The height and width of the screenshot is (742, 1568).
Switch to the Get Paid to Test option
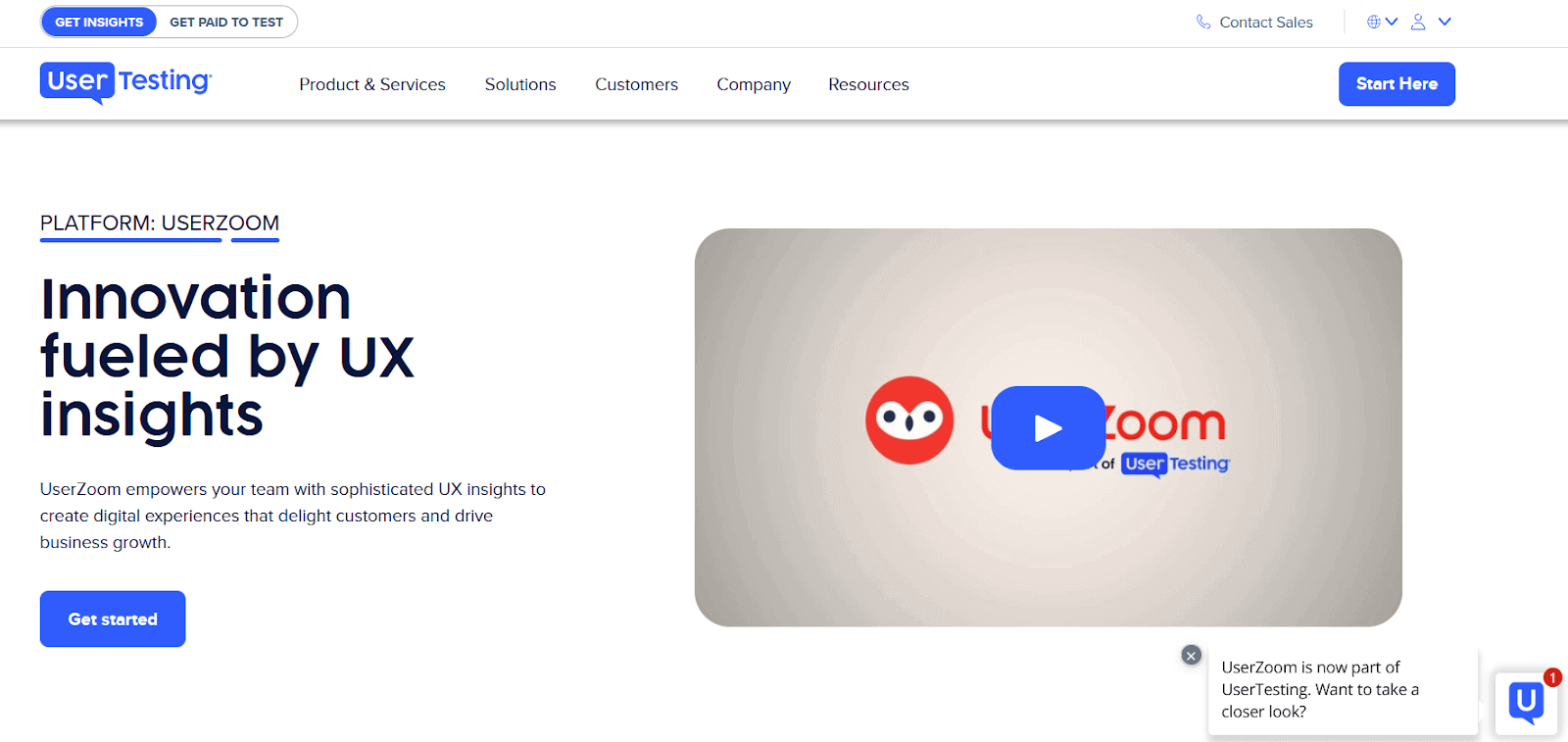(226, 22)
